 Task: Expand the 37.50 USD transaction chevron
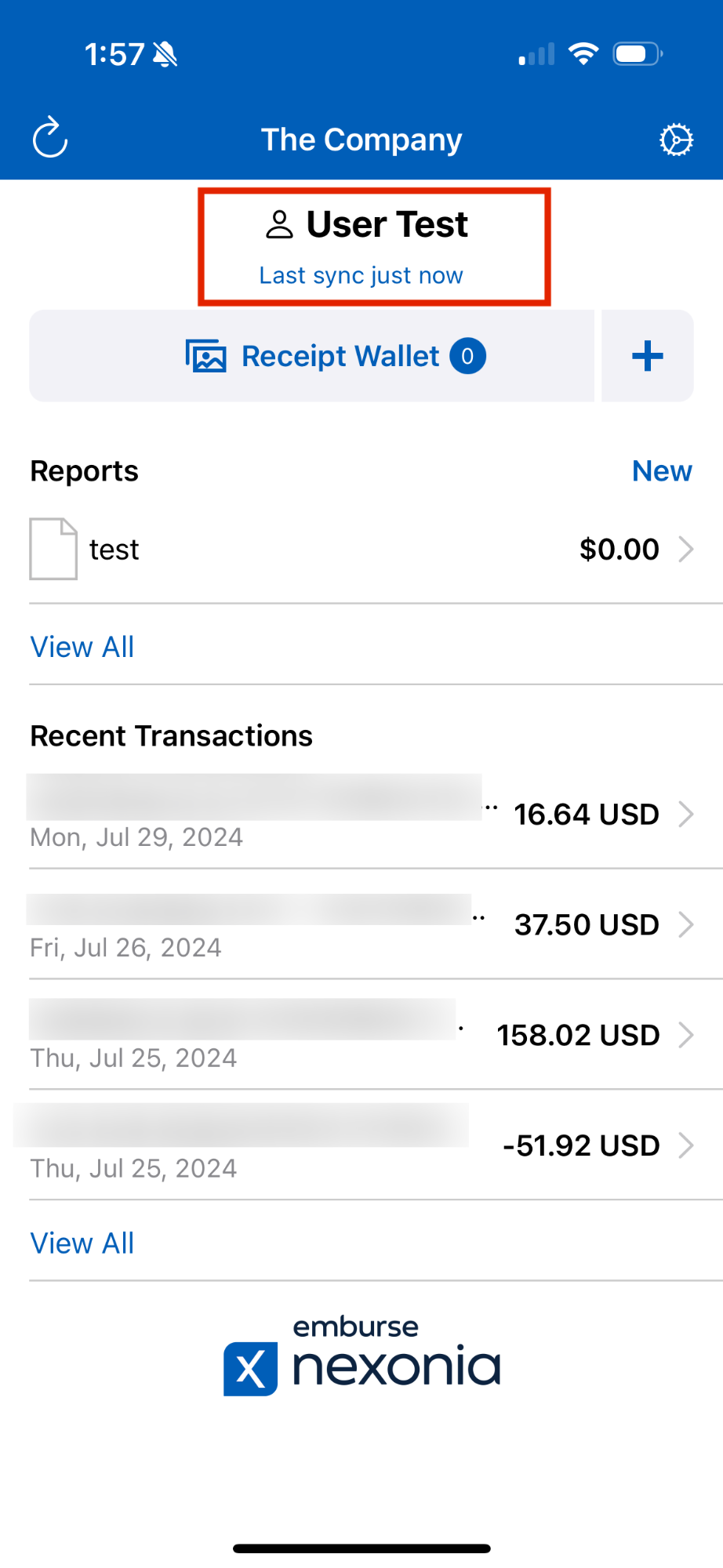[686, 925]
